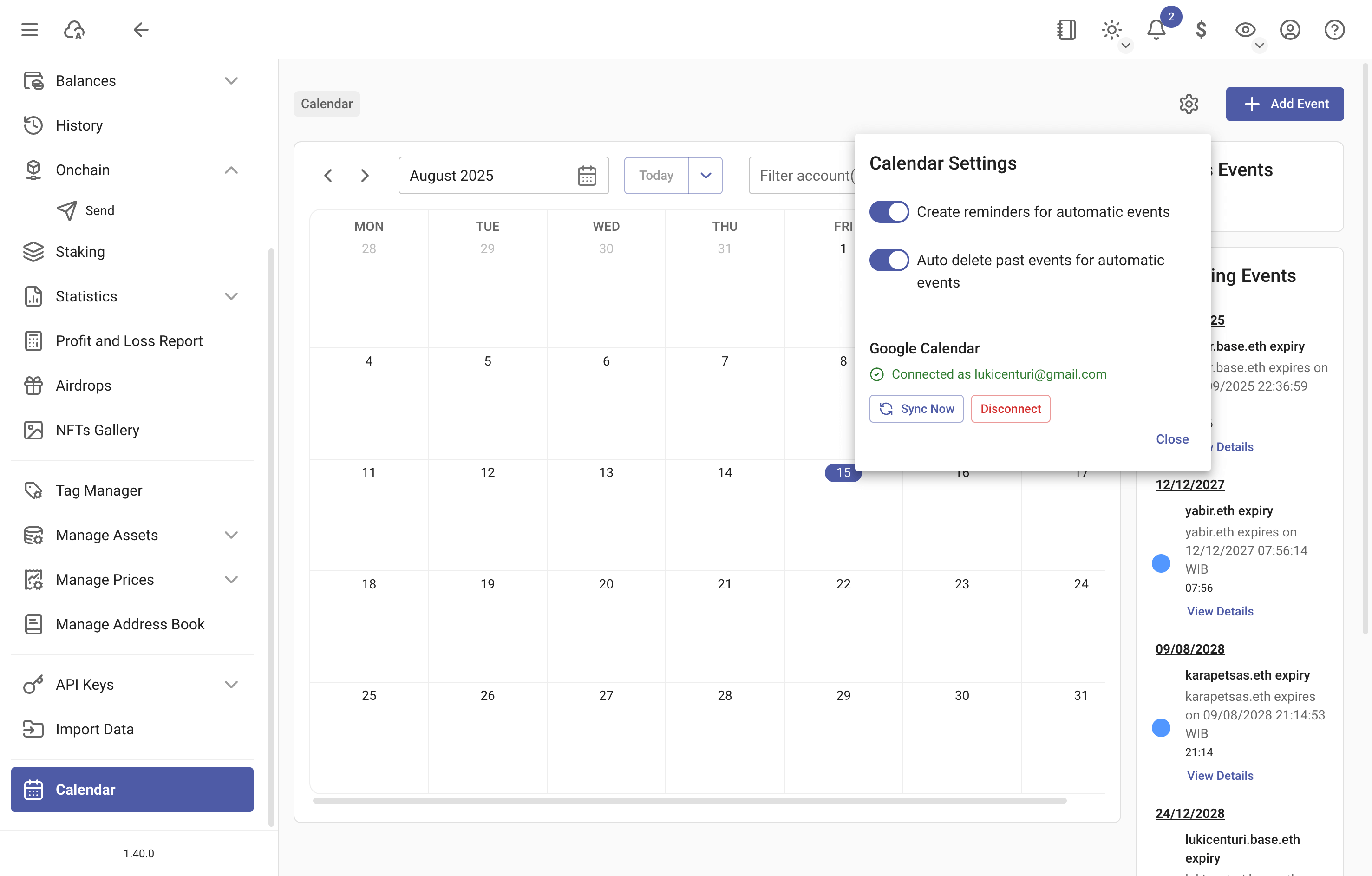
Task: Open Manage Address Book
Action: pos(132,624)
